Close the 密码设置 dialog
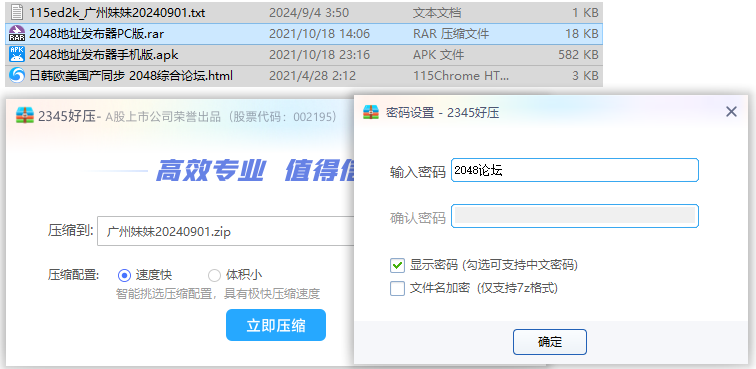Image resolution: width=756 pixels, height=369 pixels. tap(731, 112)
